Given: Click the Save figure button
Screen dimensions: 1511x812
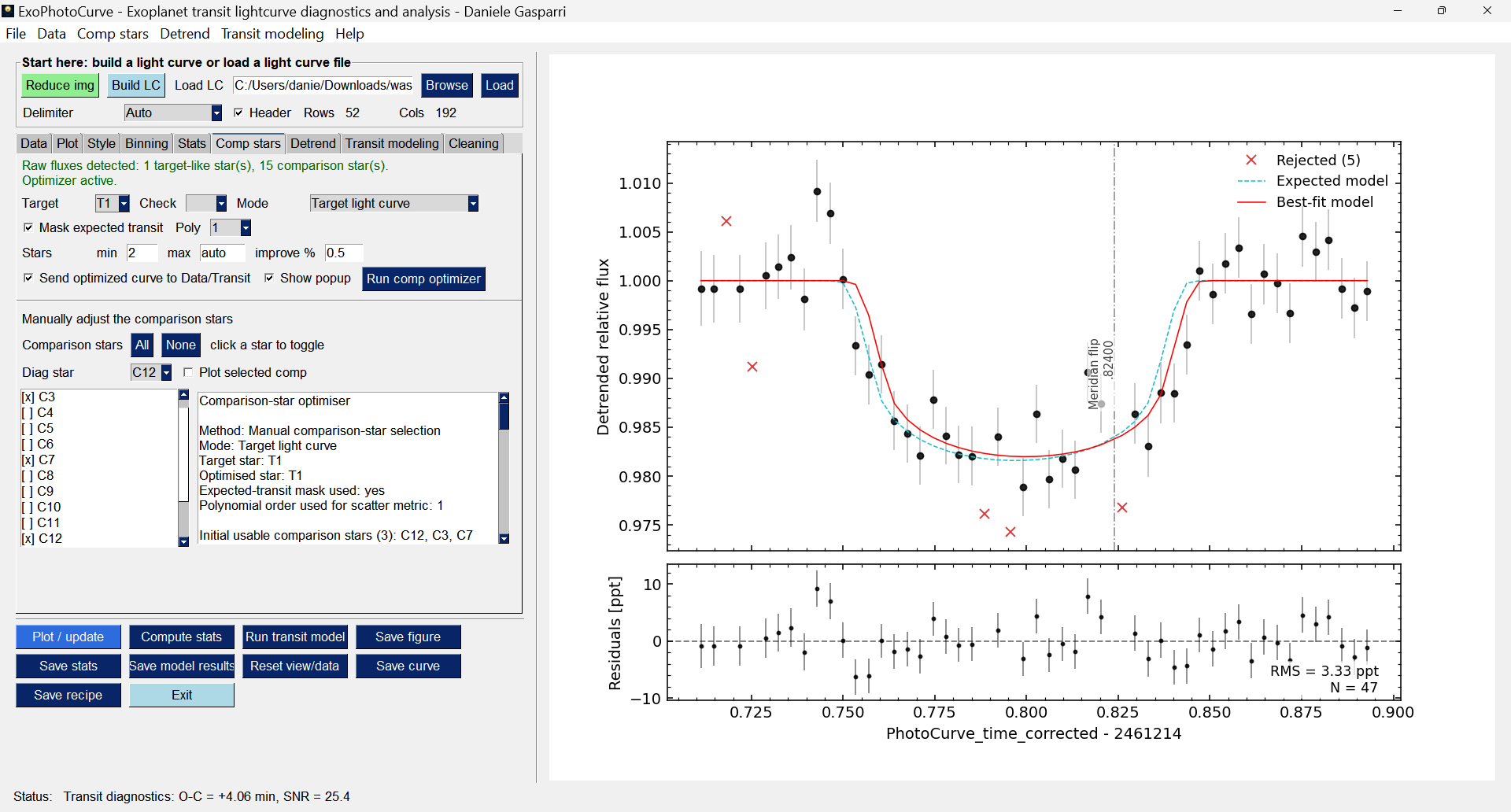Looking at the screenshot, I should [408, 637].
